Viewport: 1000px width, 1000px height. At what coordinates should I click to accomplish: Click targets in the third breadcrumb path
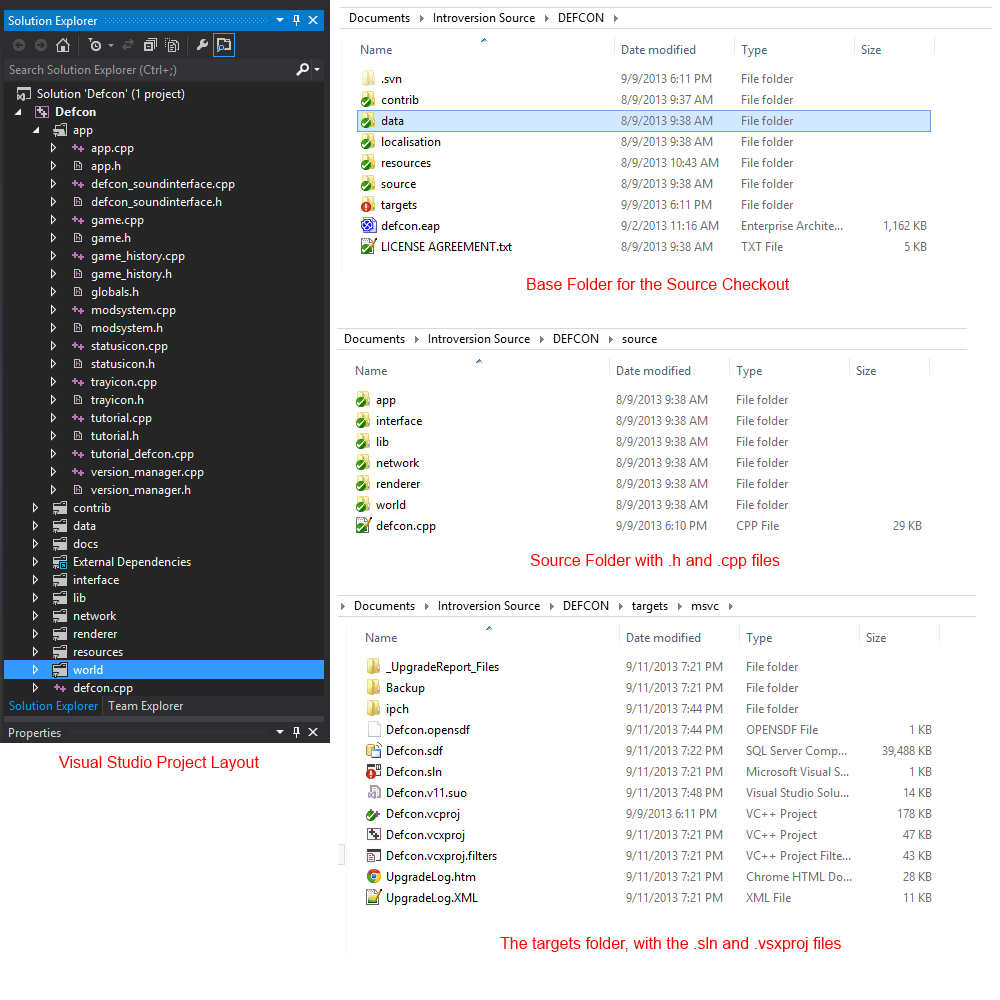[649, 606]
